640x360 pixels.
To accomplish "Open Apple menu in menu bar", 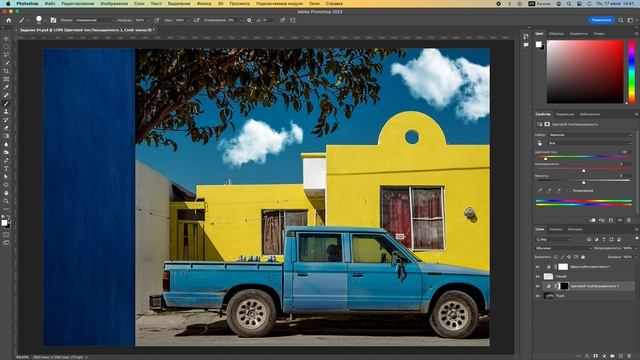I will click(8, 3).
